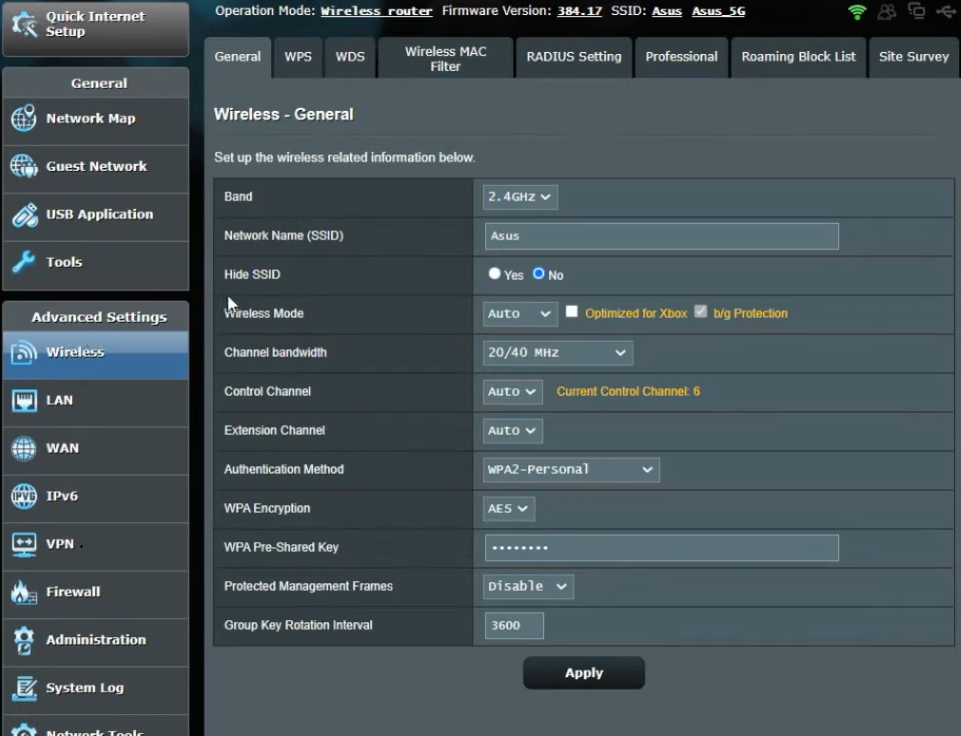Image resolution: width=961 pixels, height=736 pixels.
Task: Click the WiFi signal status icon
Action: pyautogui.click(x=857, y=12)
